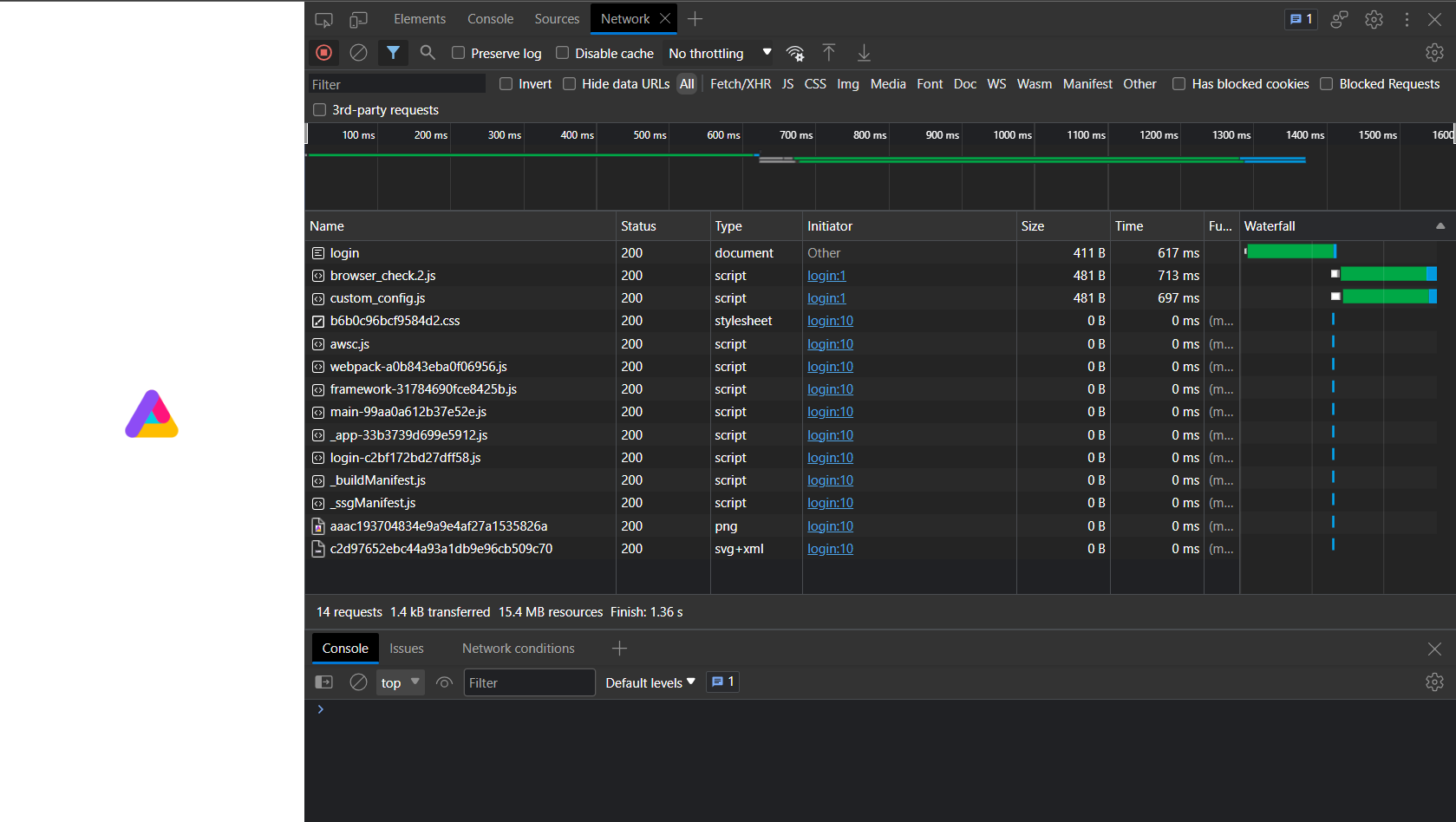Image resolution: width=1456 pixels, height=822 pixels.
Task: Select the inspect element picker tool
Action: pos(323,19)
